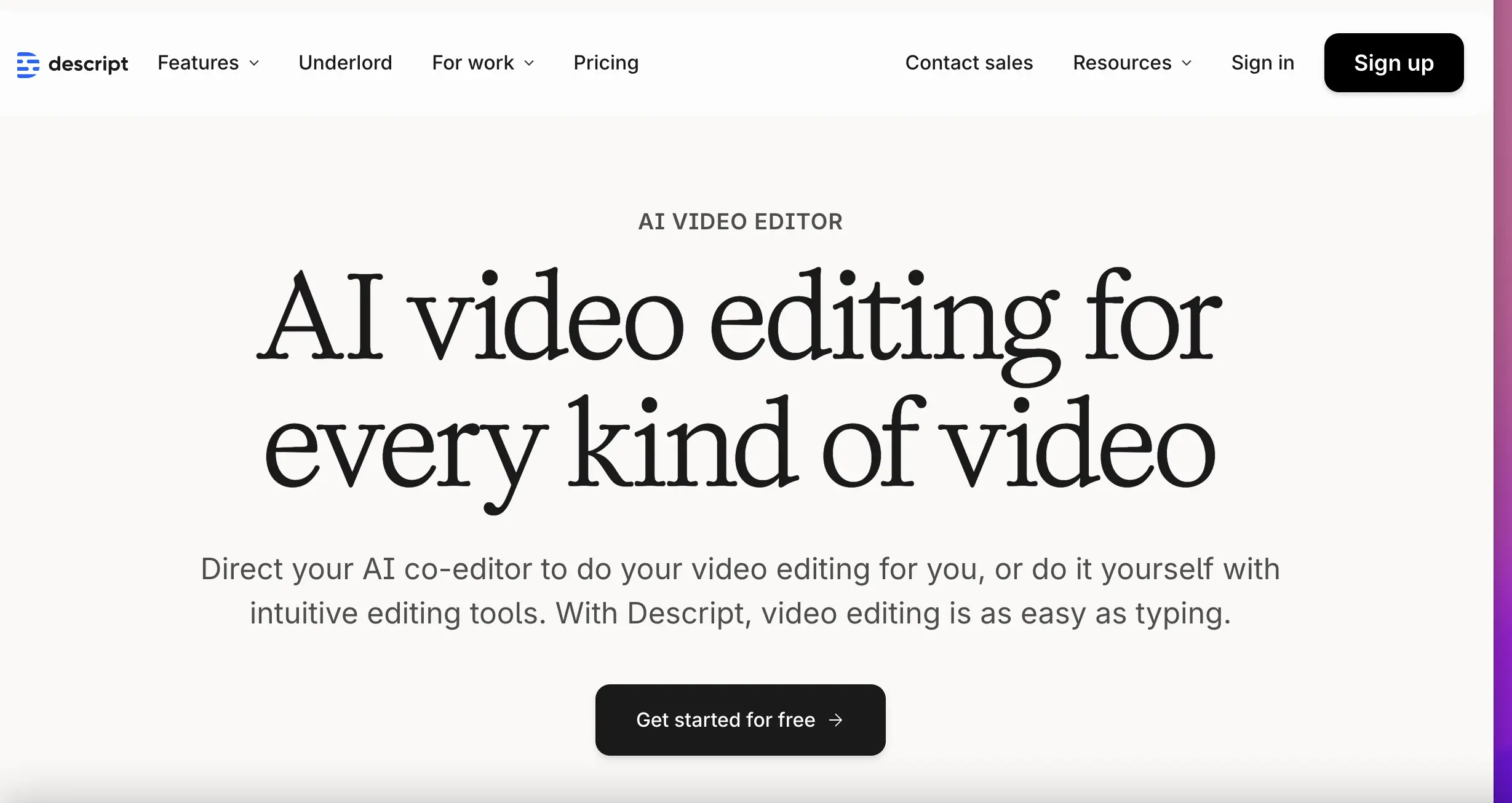Expand the chevron beside For work
Viewport: 1512px width, 803px height.
(x=529, y=63)
